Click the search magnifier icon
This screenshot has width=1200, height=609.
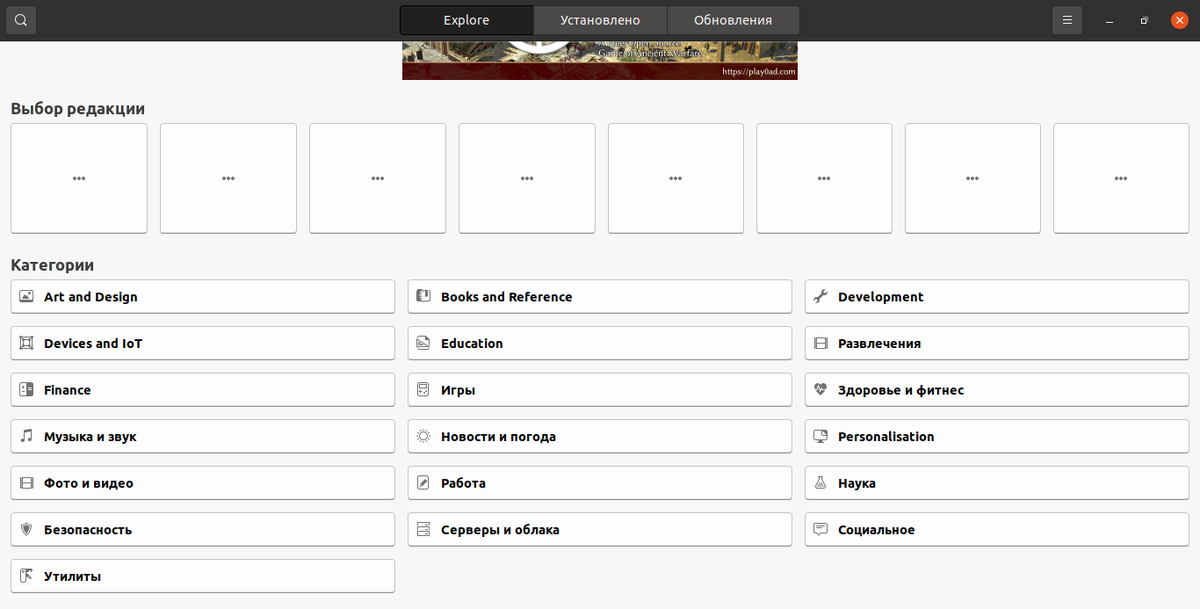tap(20, 20)
